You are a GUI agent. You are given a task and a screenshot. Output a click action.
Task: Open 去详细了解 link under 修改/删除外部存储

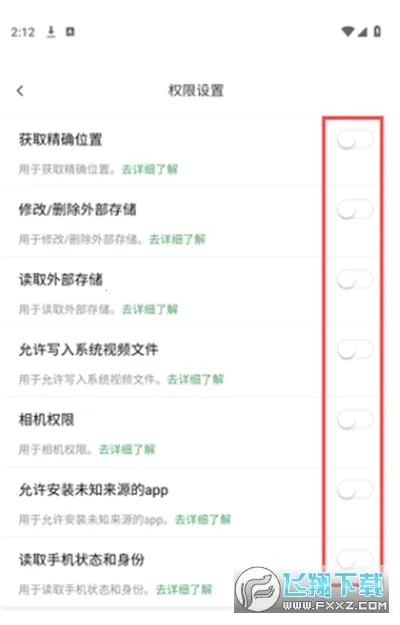(x=177, y=239)
